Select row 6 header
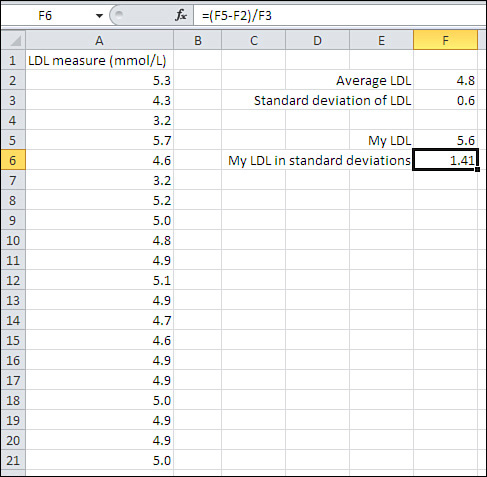 [13, 160]
